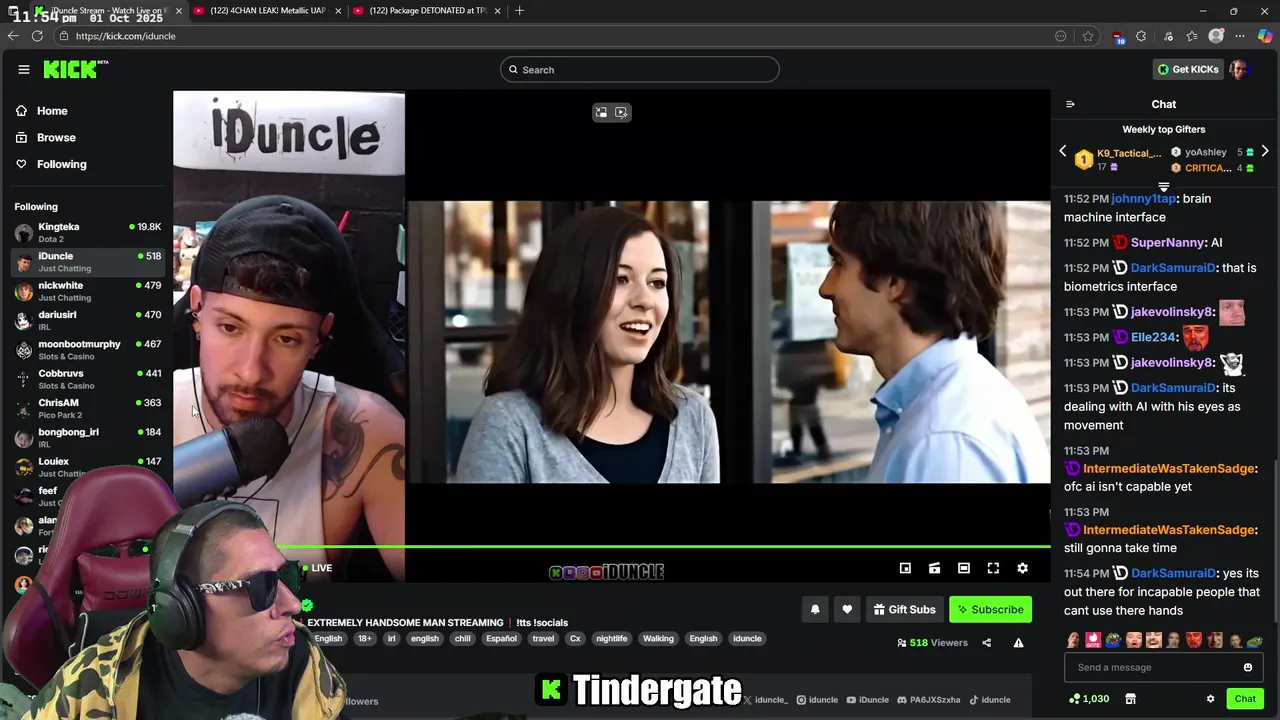
Task: Click the nightlife stream tag
Action: coord(611,638)
